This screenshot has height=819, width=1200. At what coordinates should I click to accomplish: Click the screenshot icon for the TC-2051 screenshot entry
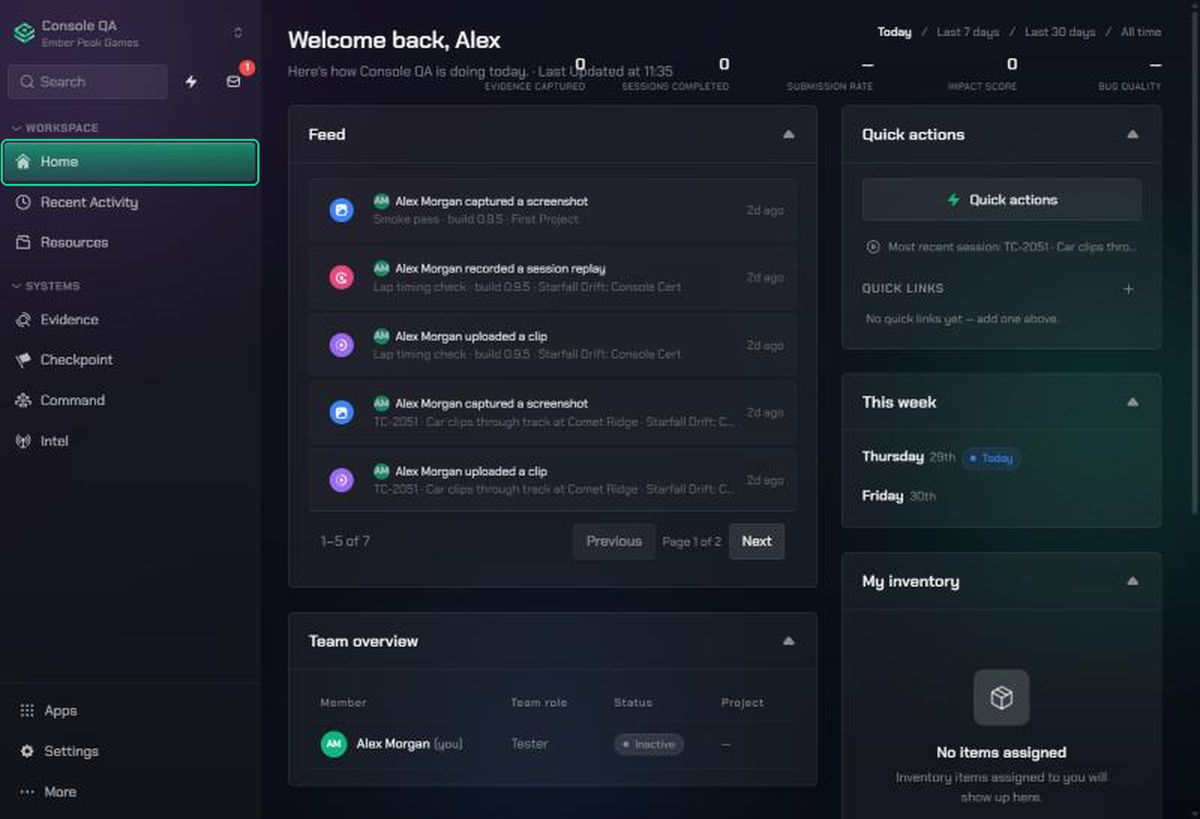pyautogui.click(x=341, y=412)
